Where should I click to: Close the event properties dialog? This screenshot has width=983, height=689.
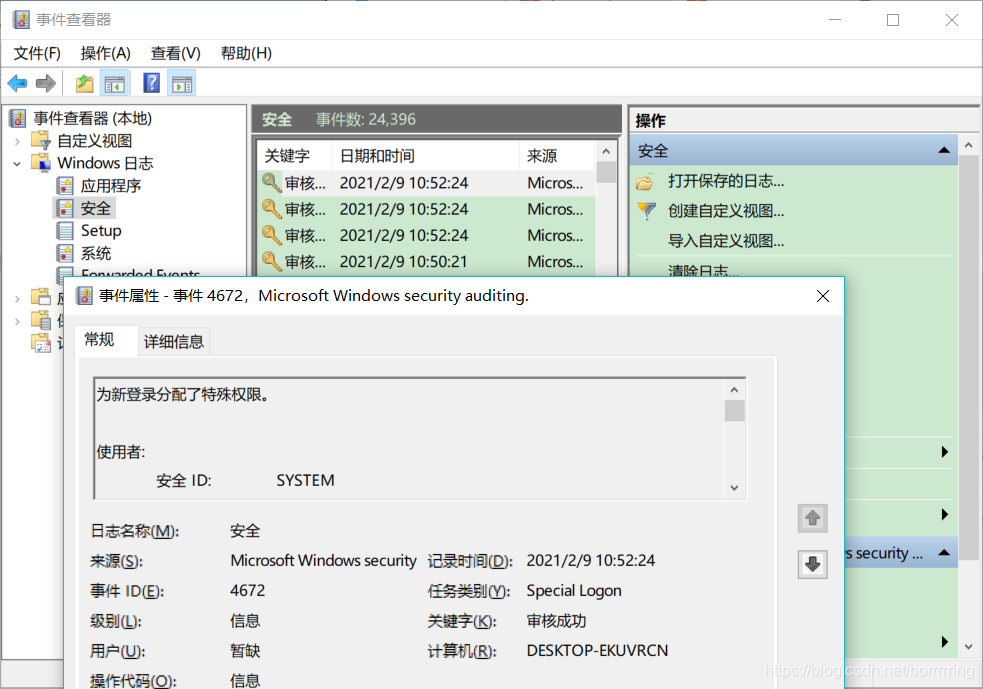pyautogui.click(x=823, y=296)
